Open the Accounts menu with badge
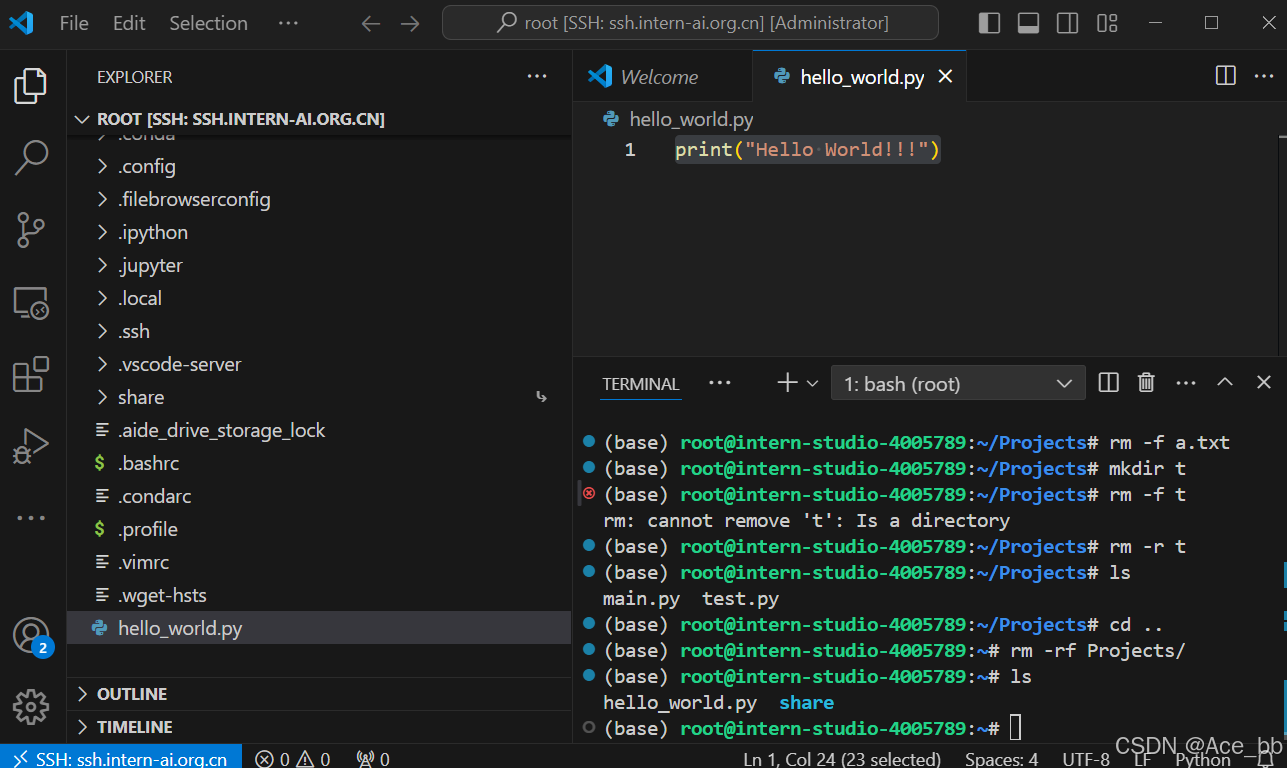Screen dimensions: 1287x768 pyautogui.click(x=31, y=636)
